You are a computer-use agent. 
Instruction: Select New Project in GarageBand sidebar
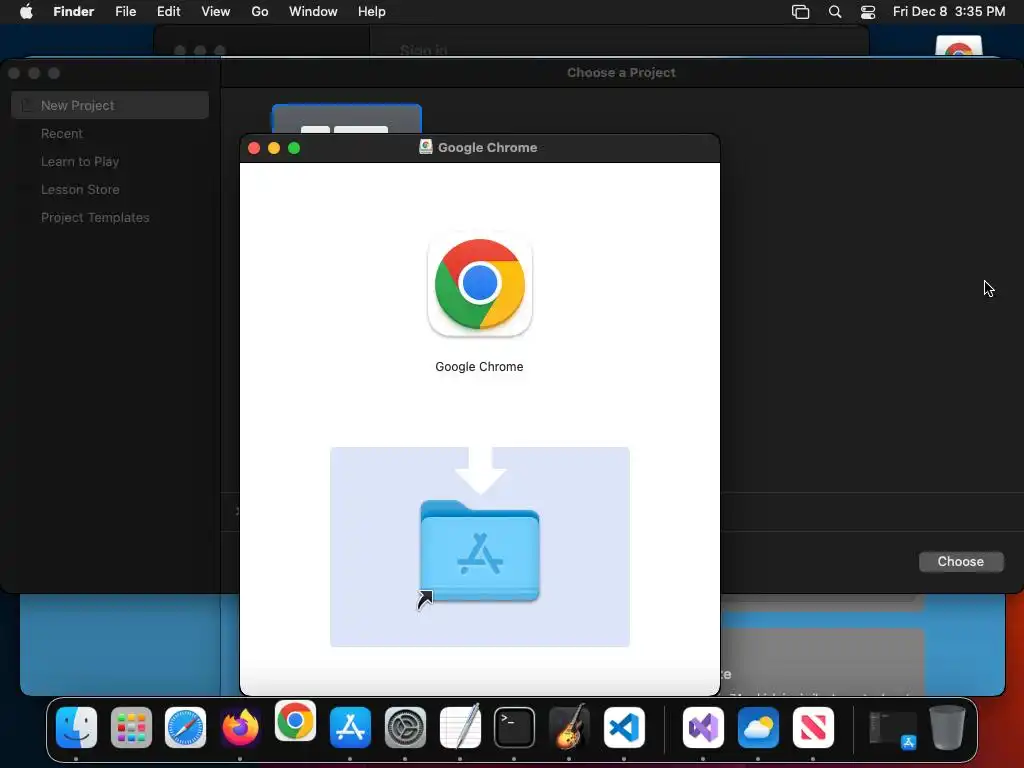tap(110, 105)
